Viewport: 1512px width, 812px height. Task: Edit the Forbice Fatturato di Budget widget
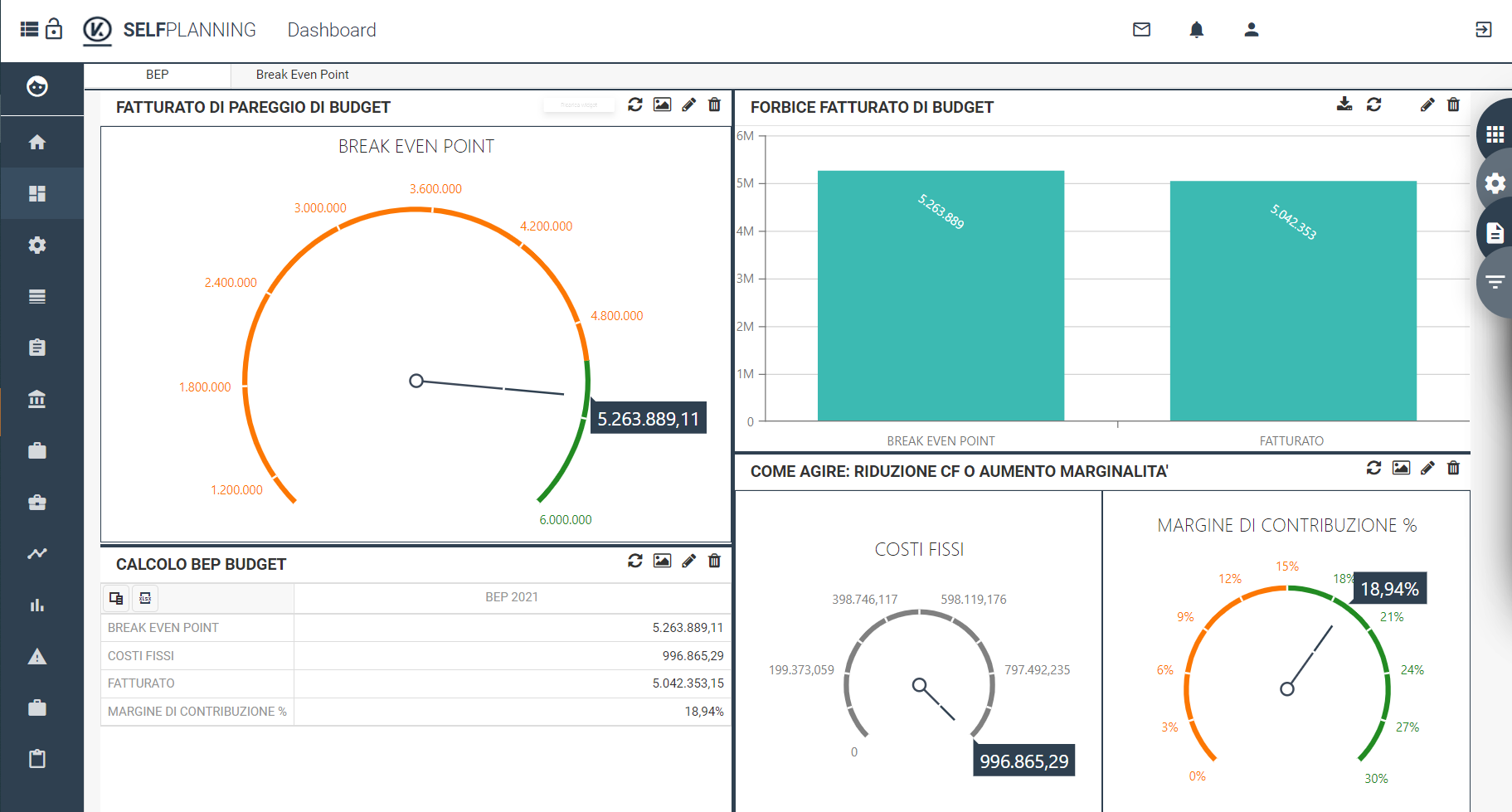(x=1427, y=105)
